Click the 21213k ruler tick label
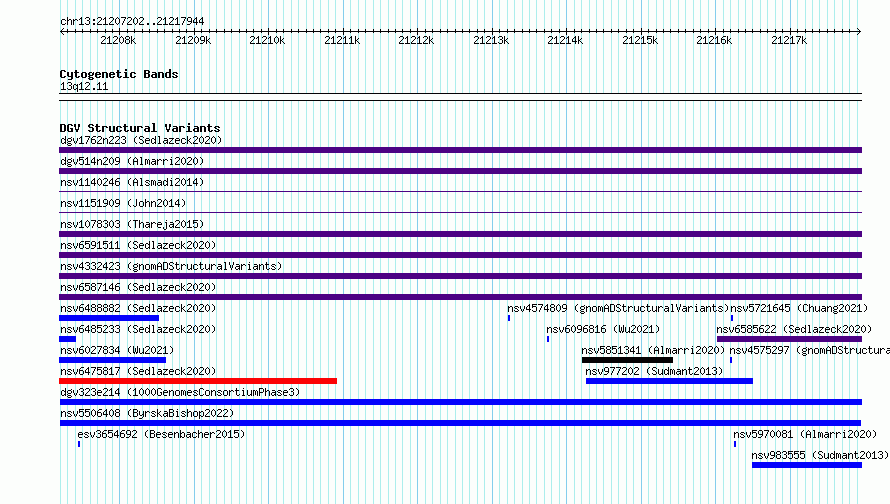 click(492, 40)
